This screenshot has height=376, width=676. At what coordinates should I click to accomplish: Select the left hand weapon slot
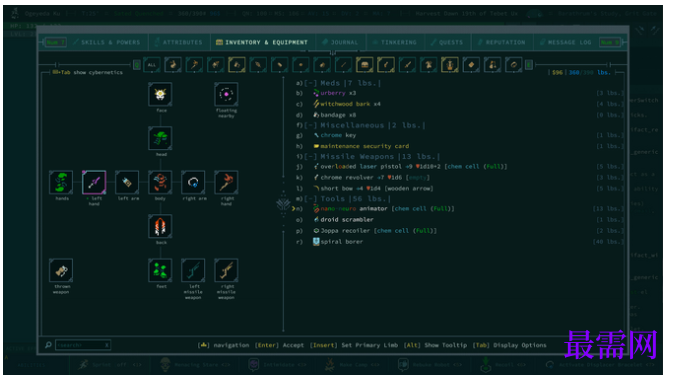(x=94, y=182)
